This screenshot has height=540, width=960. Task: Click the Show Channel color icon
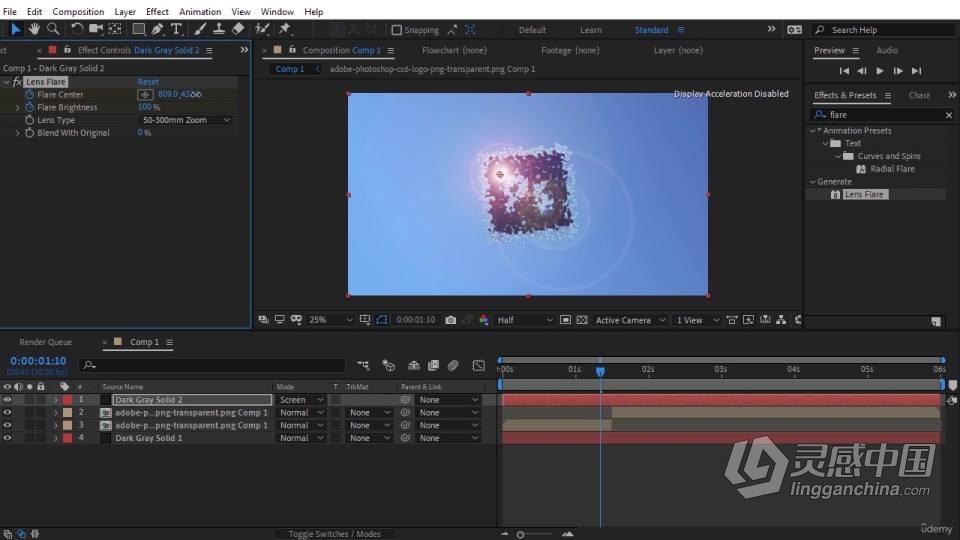tap(484, 320)
